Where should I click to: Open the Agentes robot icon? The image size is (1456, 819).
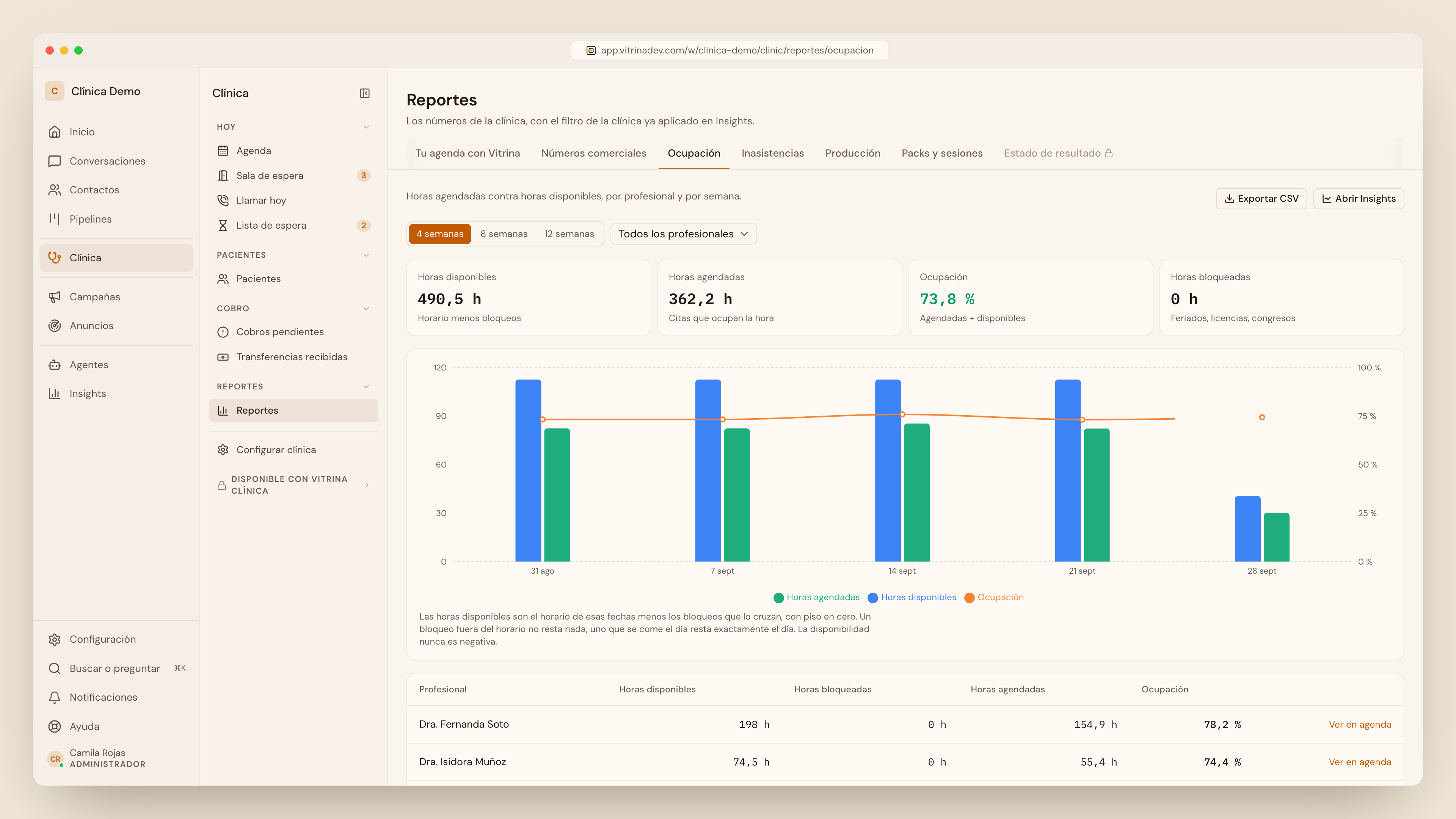[54, 364]
